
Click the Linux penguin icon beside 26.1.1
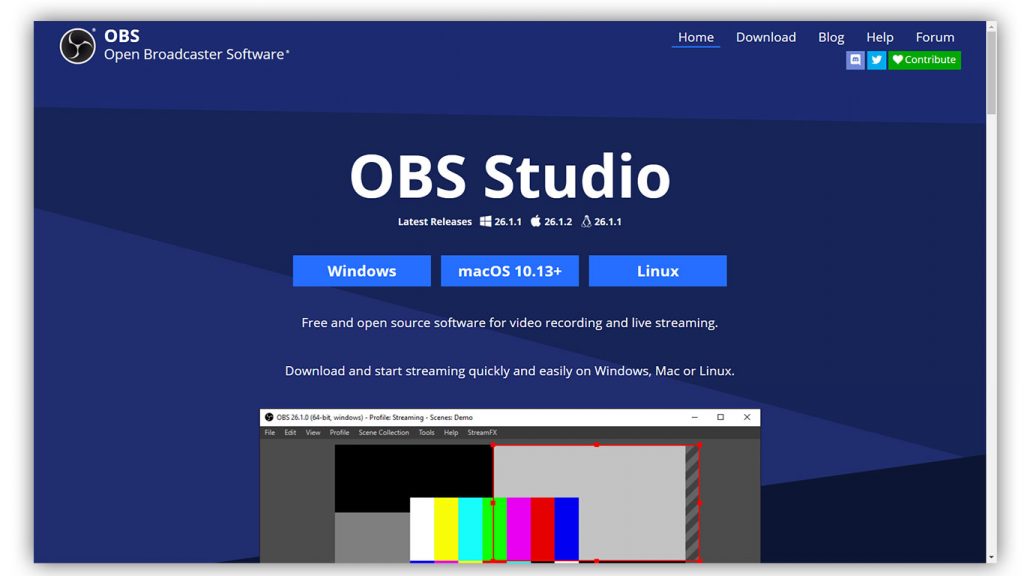pos(586,221)
